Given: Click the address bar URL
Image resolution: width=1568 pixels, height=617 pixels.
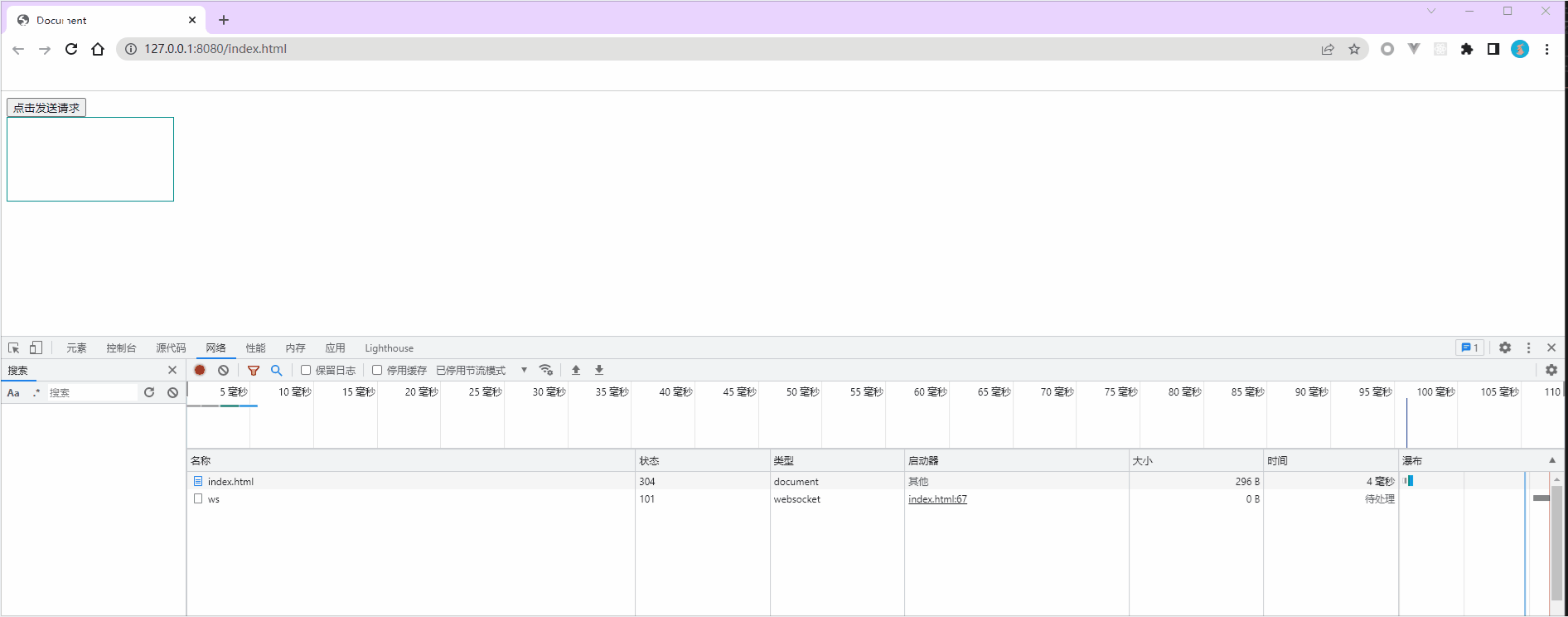Looking at the screenshot, I should tap(215, 49).
